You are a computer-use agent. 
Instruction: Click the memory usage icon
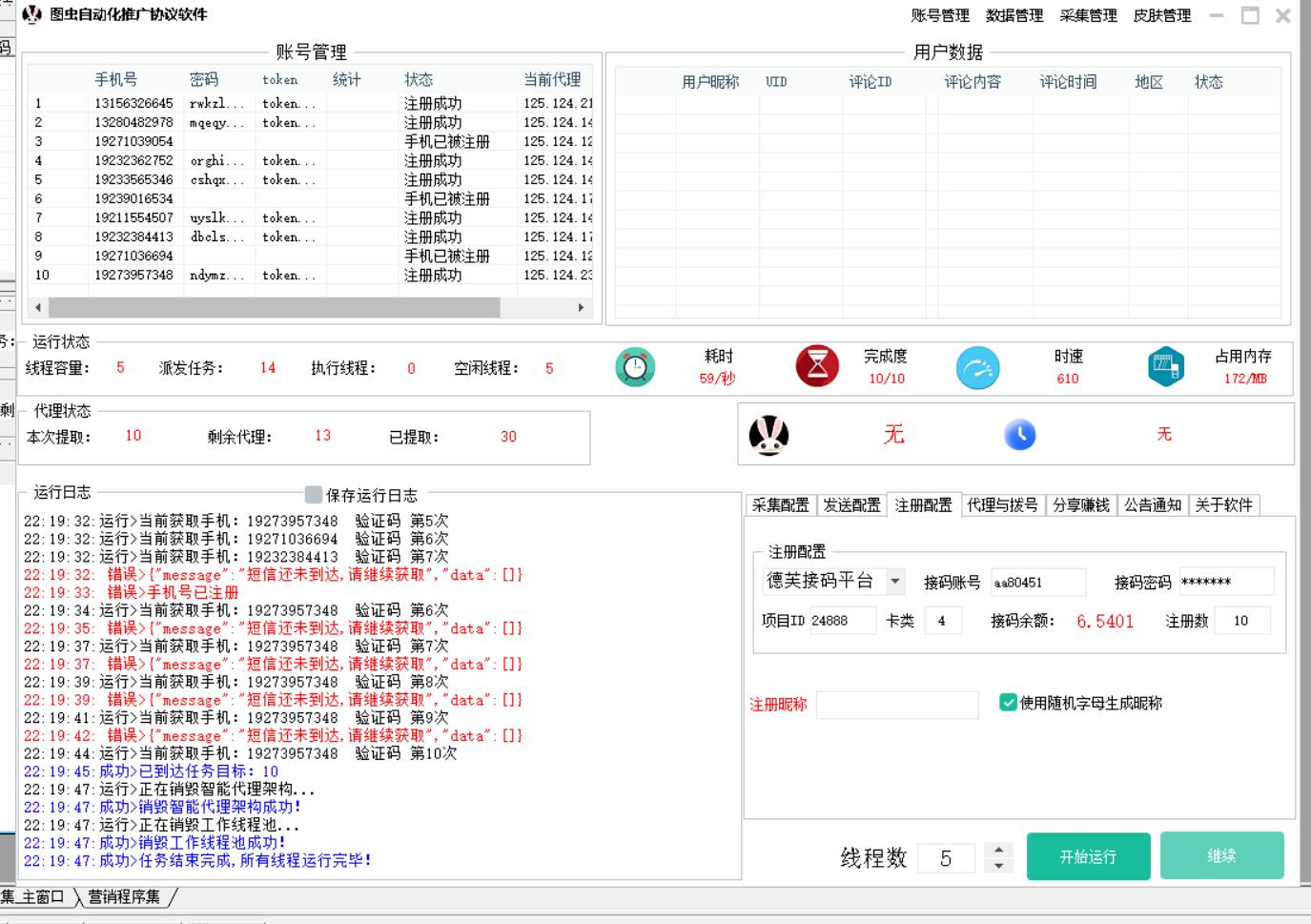click(x=1165, y=367)
